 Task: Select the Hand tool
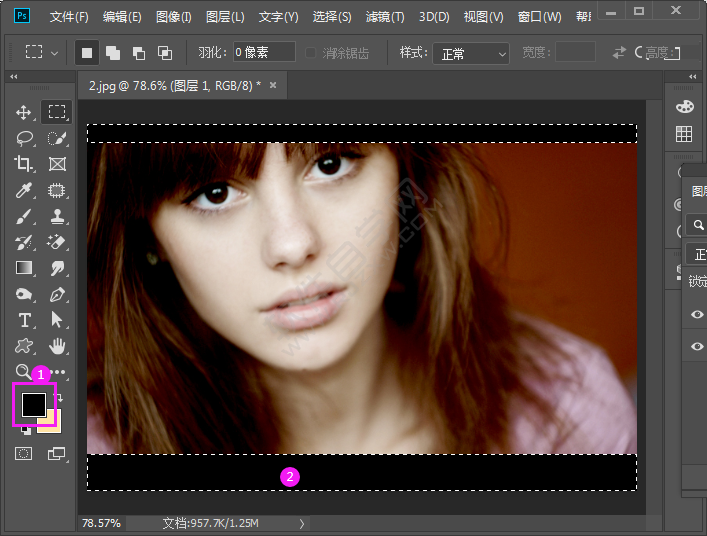57,346
